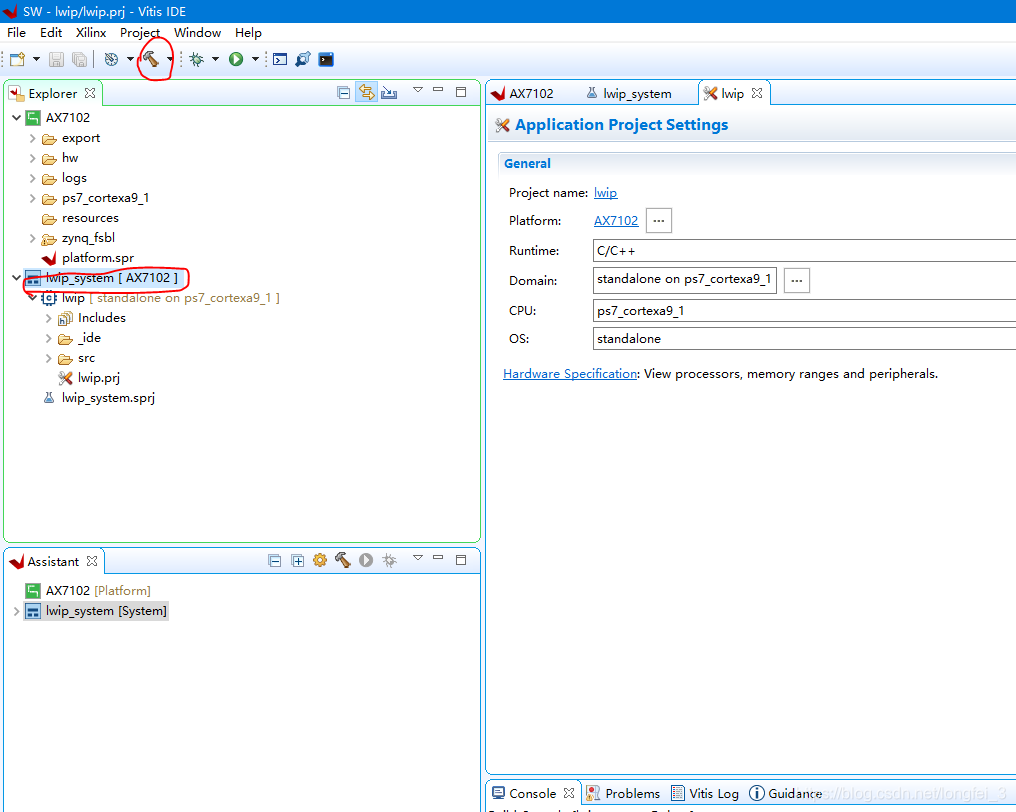Collapse all in Assistant panel
This screenshot has width=1016, height=812.
tap(275, 561)
